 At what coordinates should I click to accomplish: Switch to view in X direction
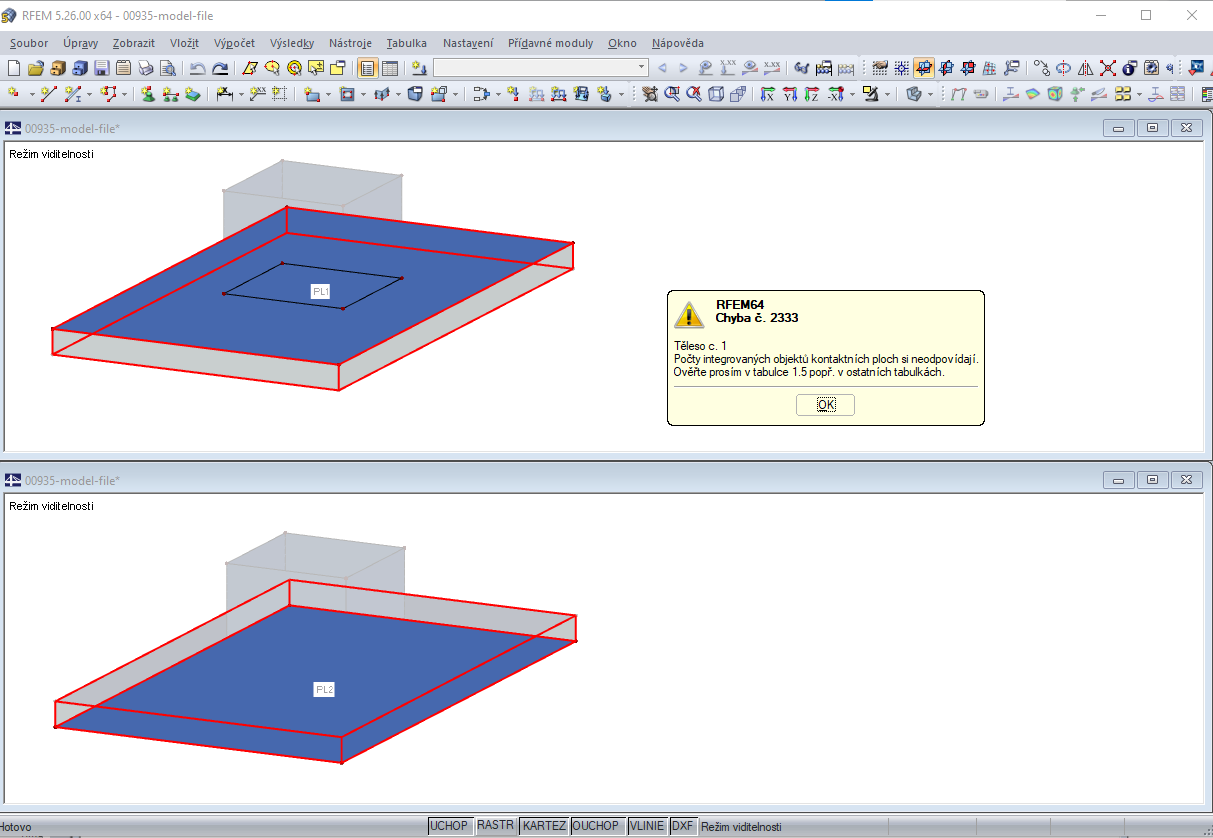click(767, 94)
